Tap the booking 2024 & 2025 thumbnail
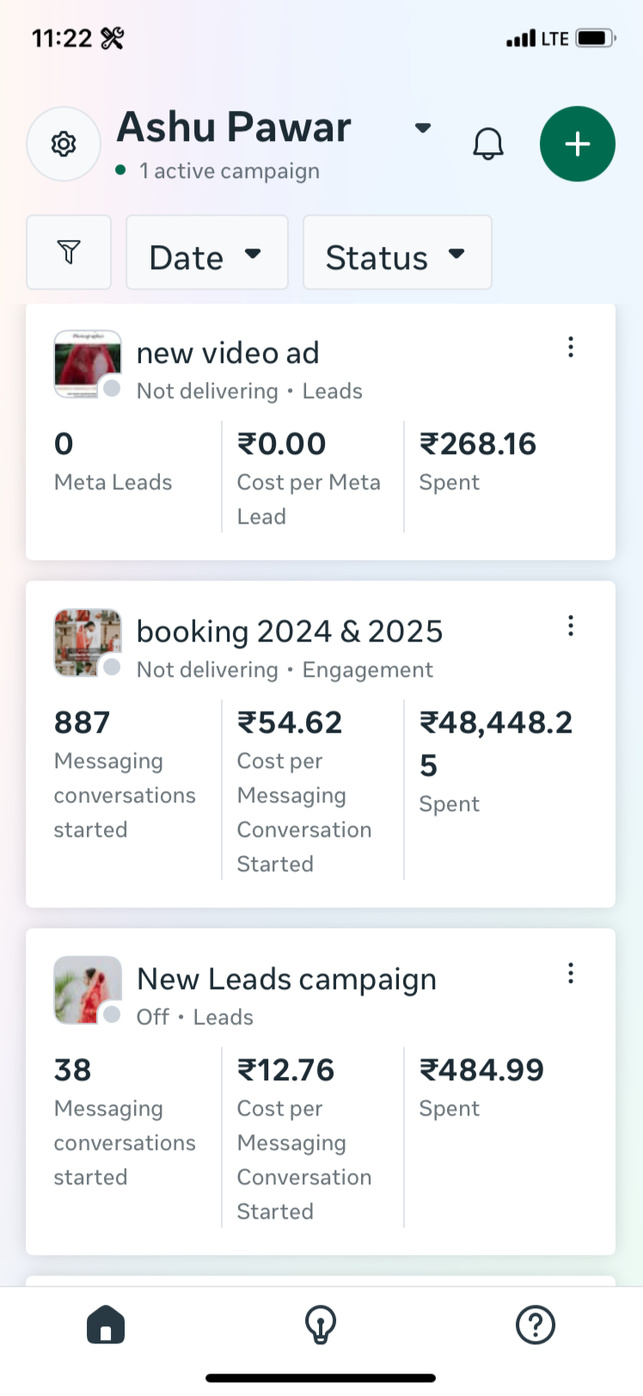 click(87, 642)
